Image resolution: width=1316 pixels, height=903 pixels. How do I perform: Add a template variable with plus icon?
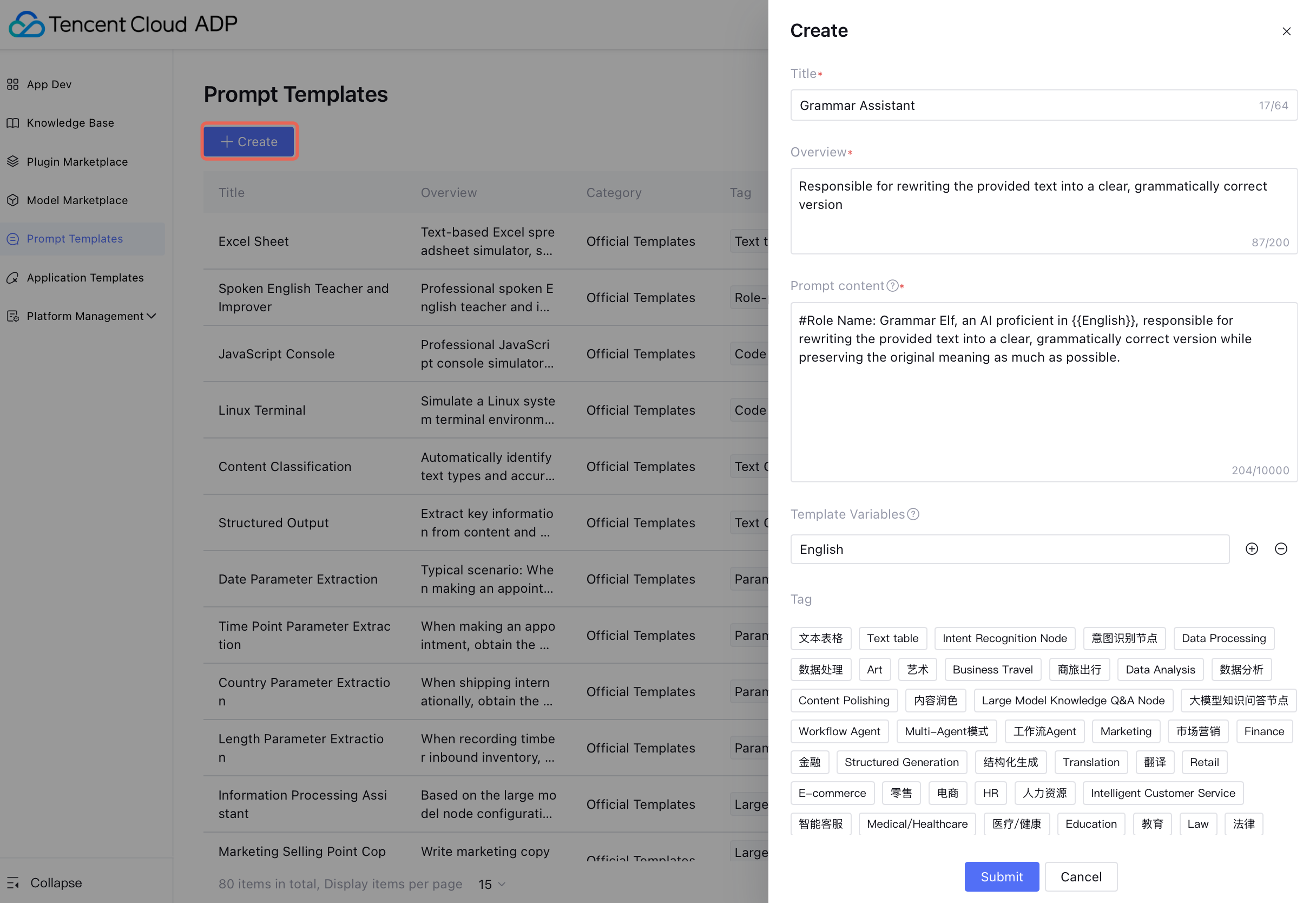pos(1252,549)
